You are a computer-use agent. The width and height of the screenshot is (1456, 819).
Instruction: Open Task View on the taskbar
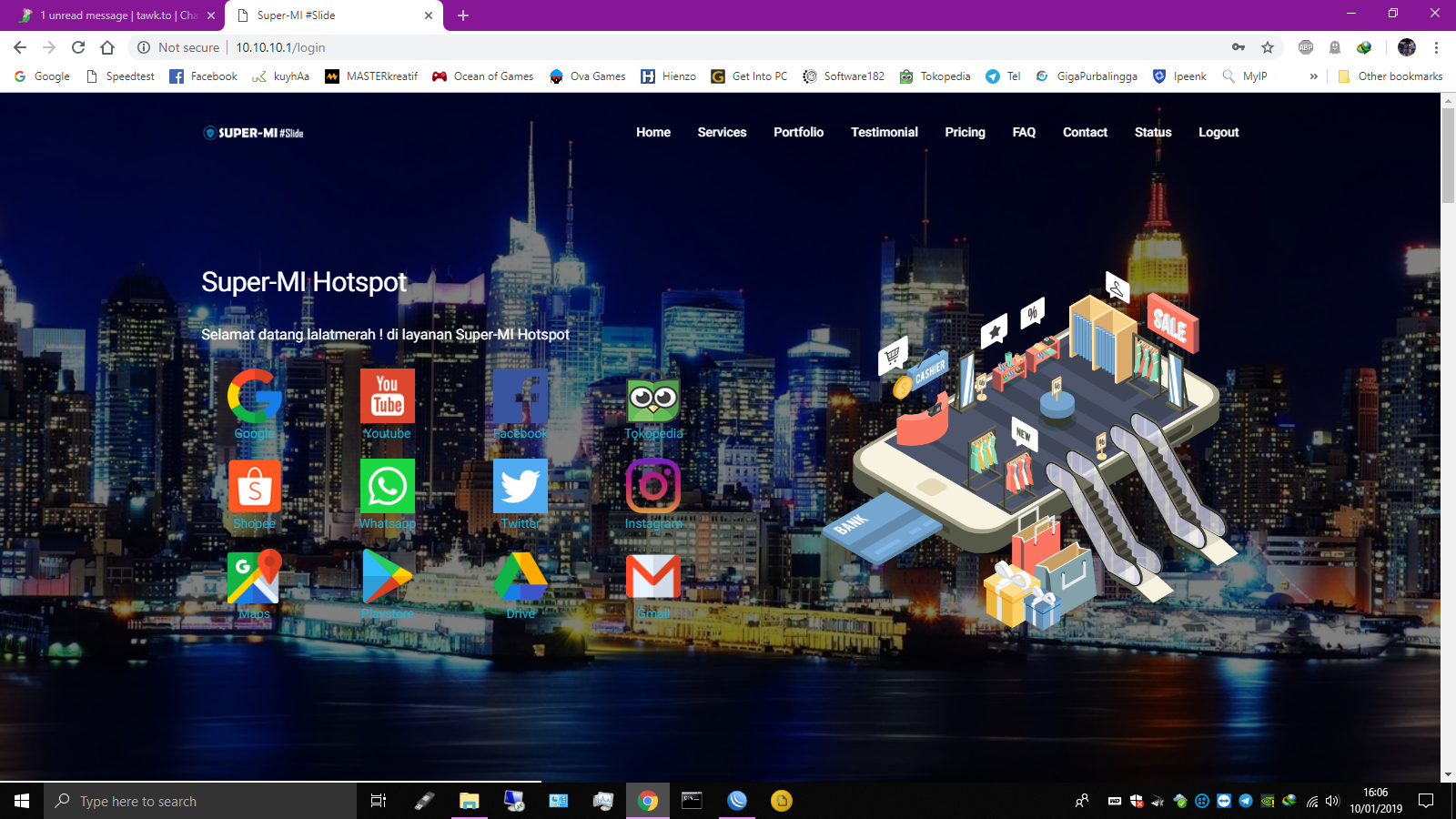coord(379,801)
